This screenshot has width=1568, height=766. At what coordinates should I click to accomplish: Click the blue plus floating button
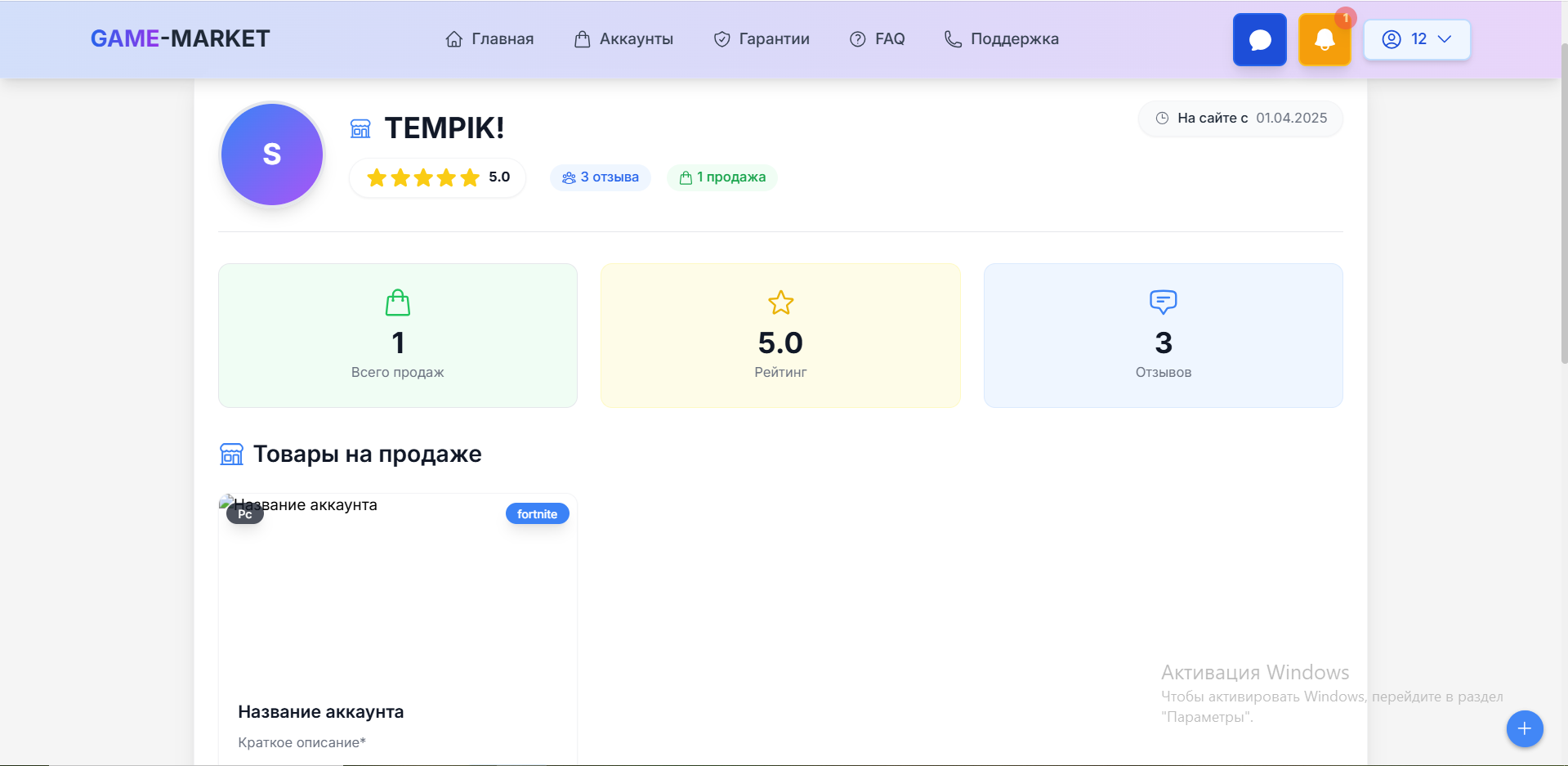point(1525,728)
